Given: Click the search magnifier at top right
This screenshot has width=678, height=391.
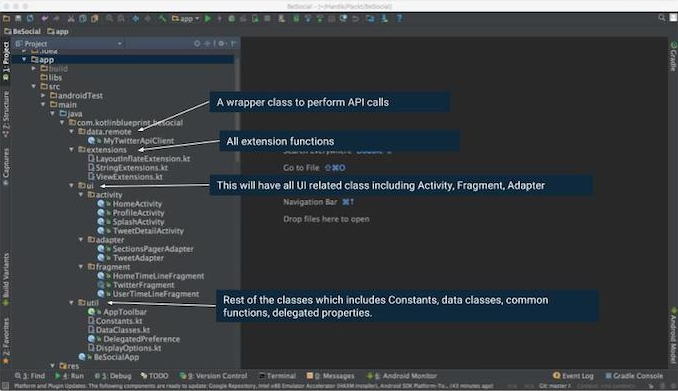Looking at the screenshot, I should 662,18.
